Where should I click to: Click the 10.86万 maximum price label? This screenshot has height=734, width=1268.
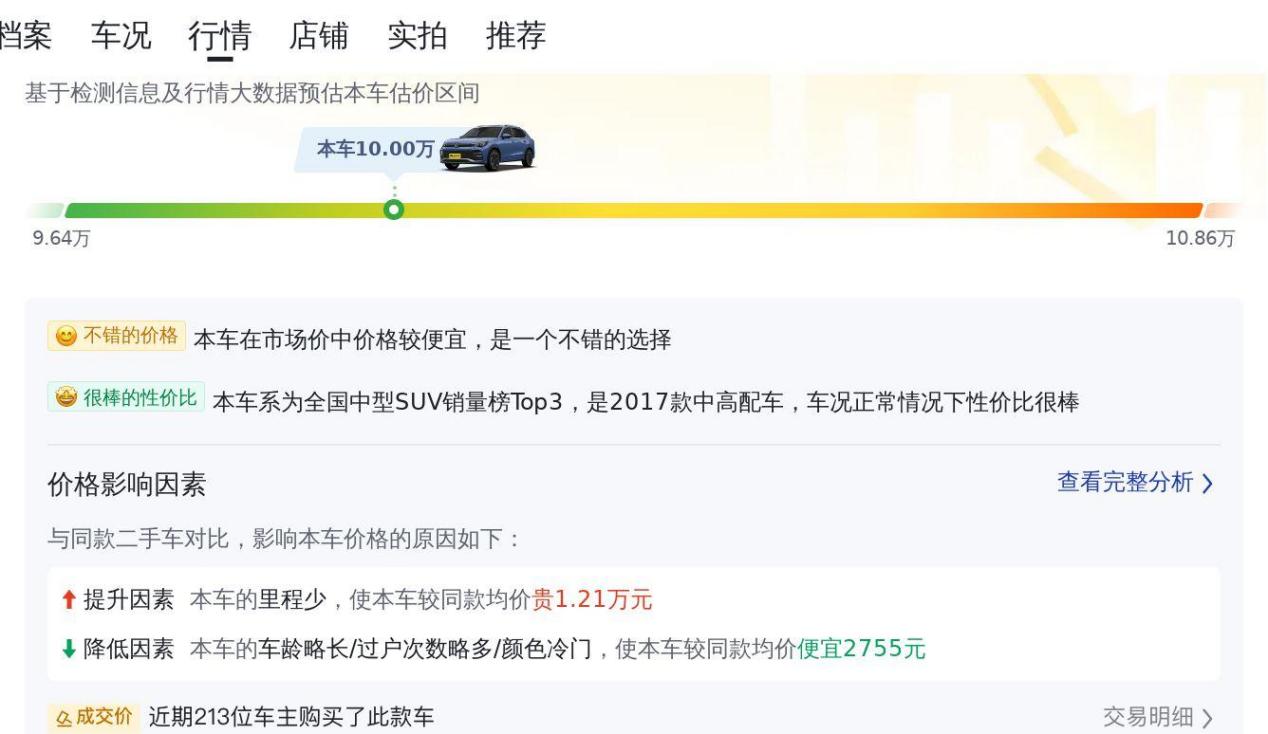[x=1200, y=239]
